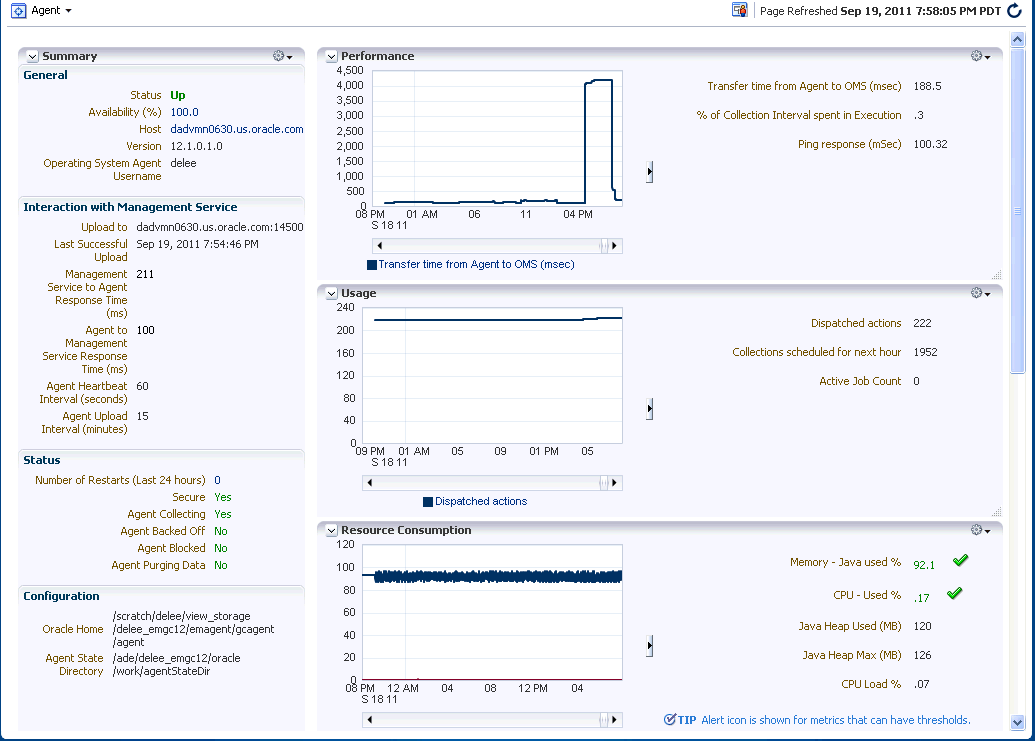This screenshot has width=1035, height=741.
Task: Click left arrow on Resource Consumption scrollbar
Action: click(370, 720)
